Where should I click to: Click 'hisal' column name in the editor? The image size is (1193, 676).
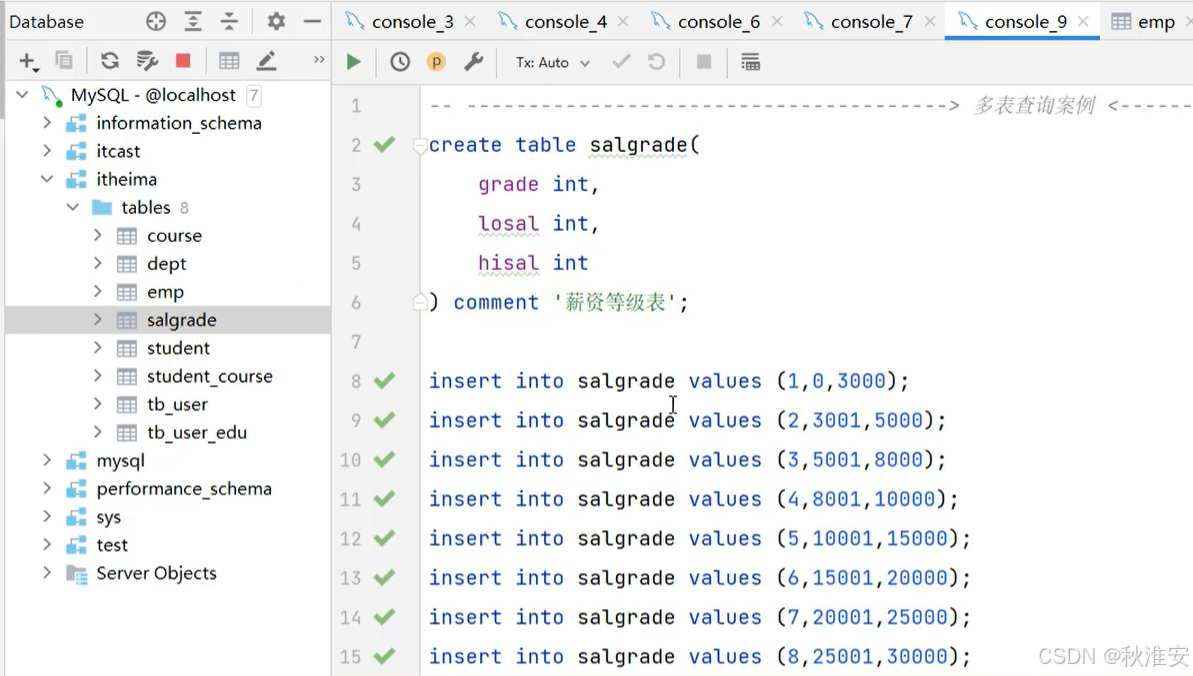(508, 263)
